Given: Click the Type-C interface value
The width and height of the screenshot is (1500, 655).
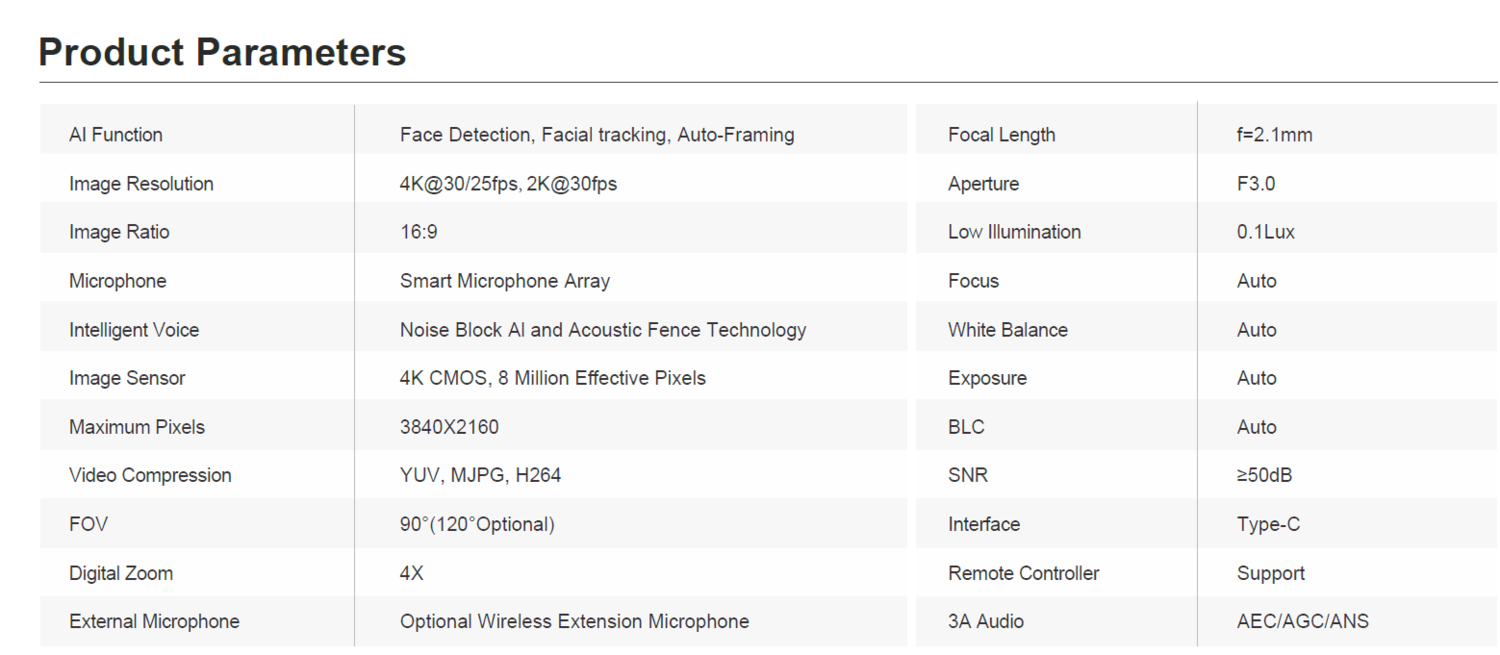Looking at the screenshot, I should coord(1268,524).
